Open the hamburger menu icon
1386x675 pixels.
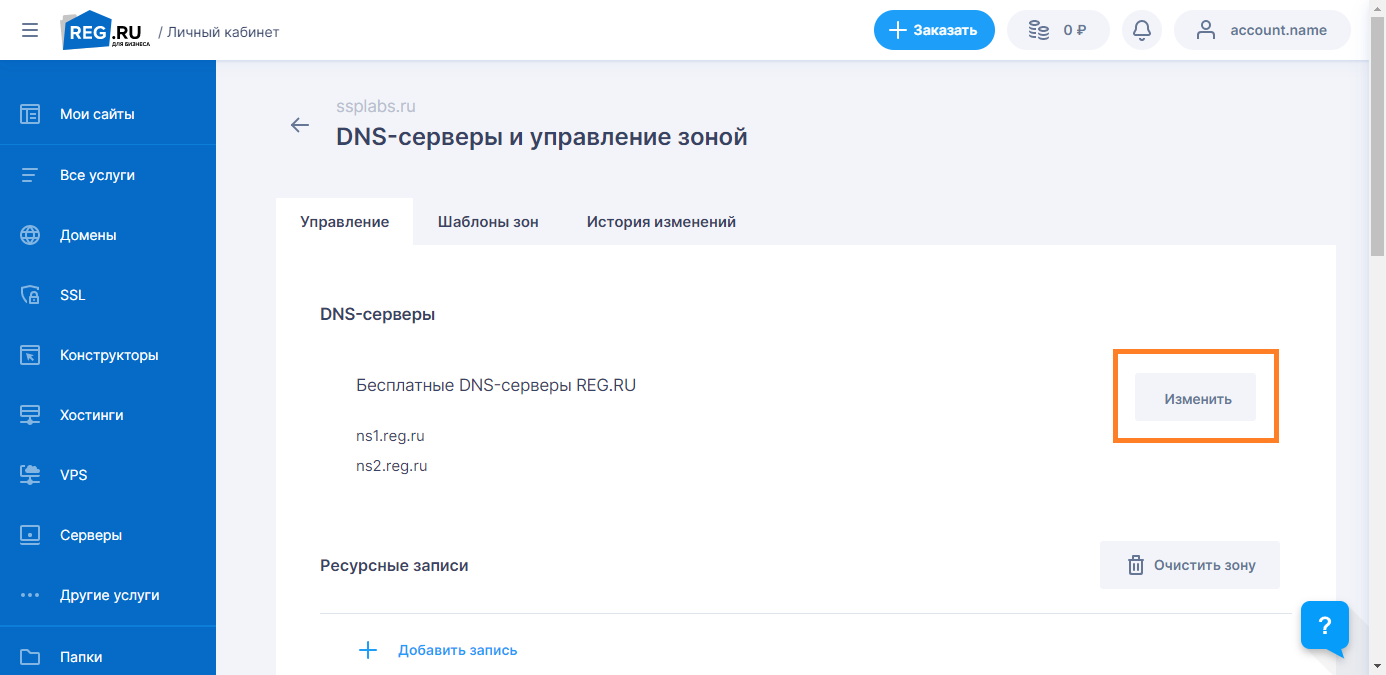pos(30,30)
